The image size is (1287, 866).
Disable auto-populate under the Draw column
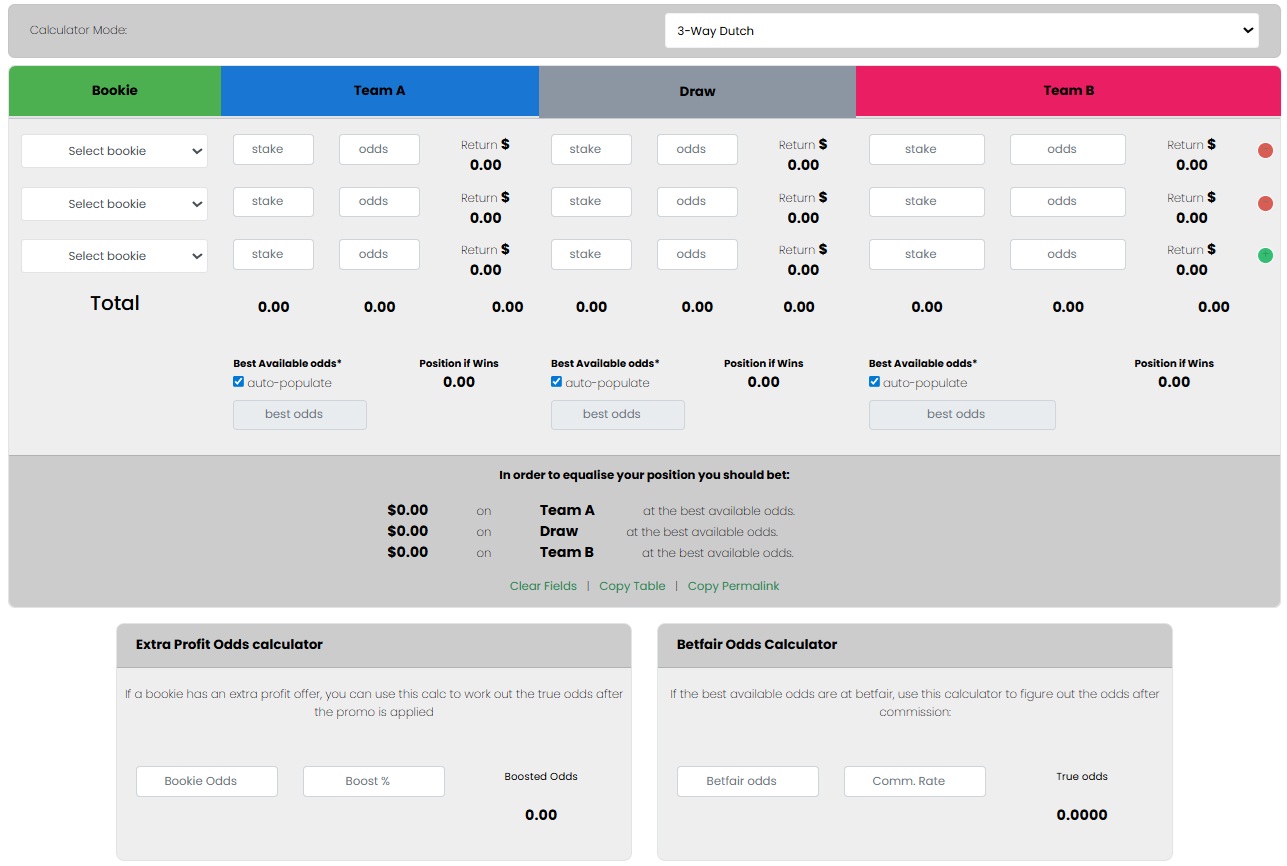[x=556, y=381]
